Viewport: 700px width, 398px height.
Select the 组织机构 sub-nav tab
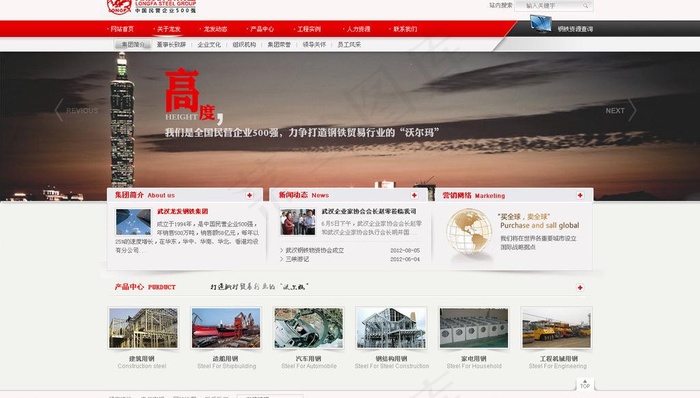(x=244, y=45)
